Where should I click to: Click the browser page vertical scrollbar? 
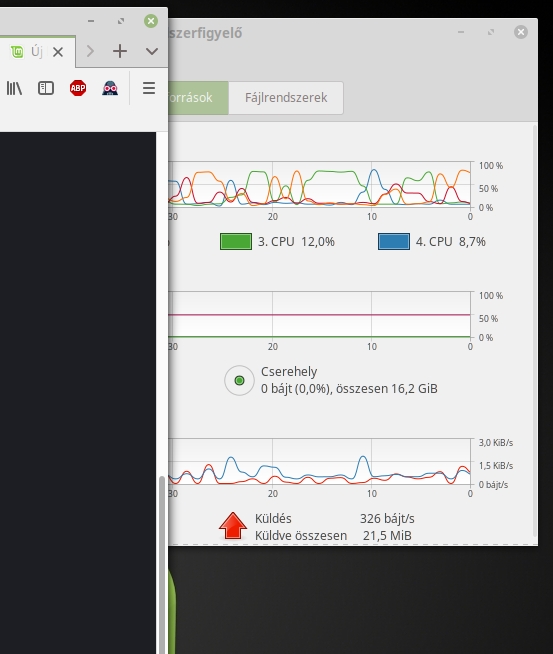coord(162,564)
